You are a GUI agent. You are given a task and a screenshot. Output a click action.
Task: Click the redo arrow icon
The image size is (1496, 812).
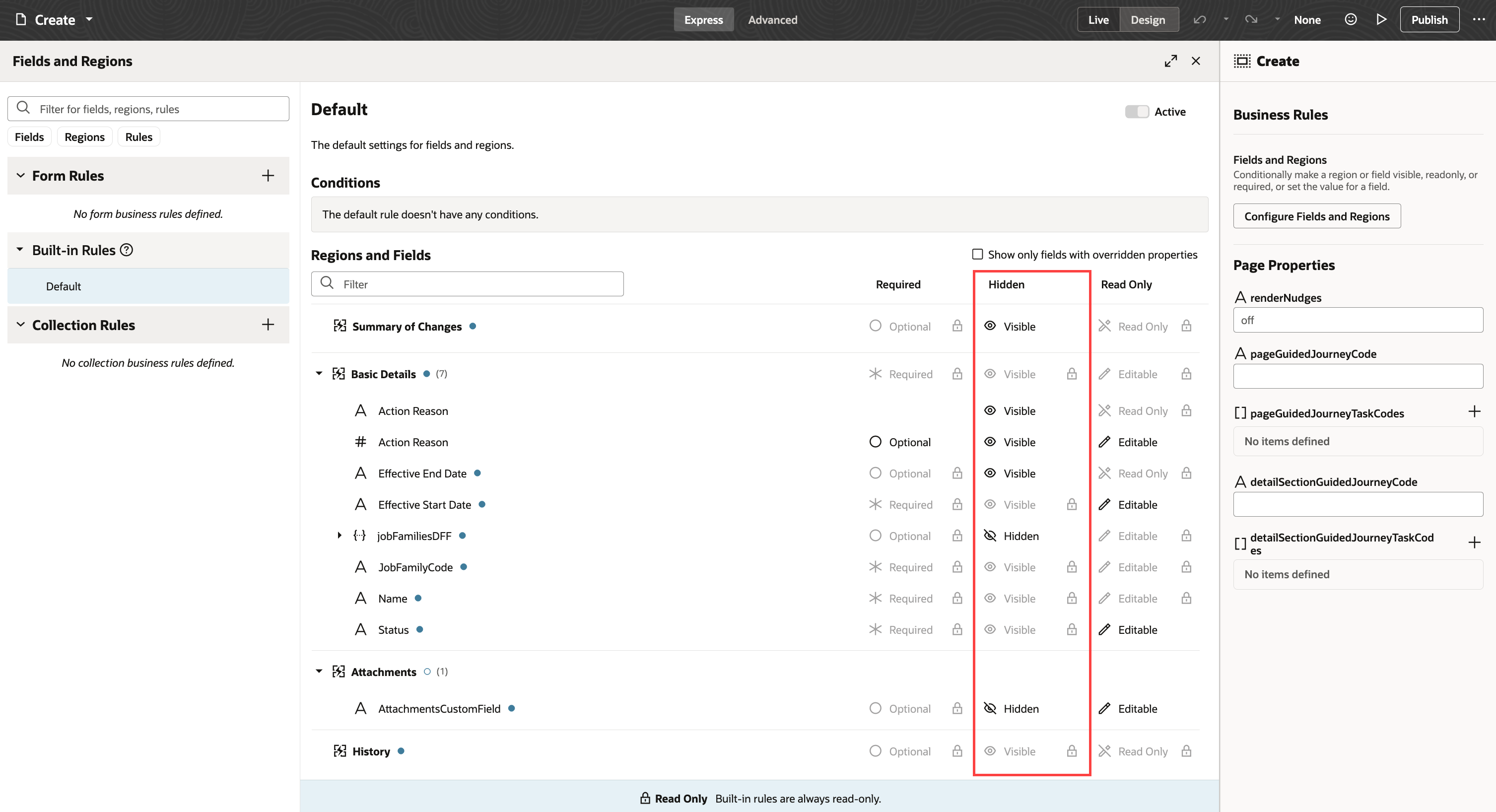coord(1251,20)
